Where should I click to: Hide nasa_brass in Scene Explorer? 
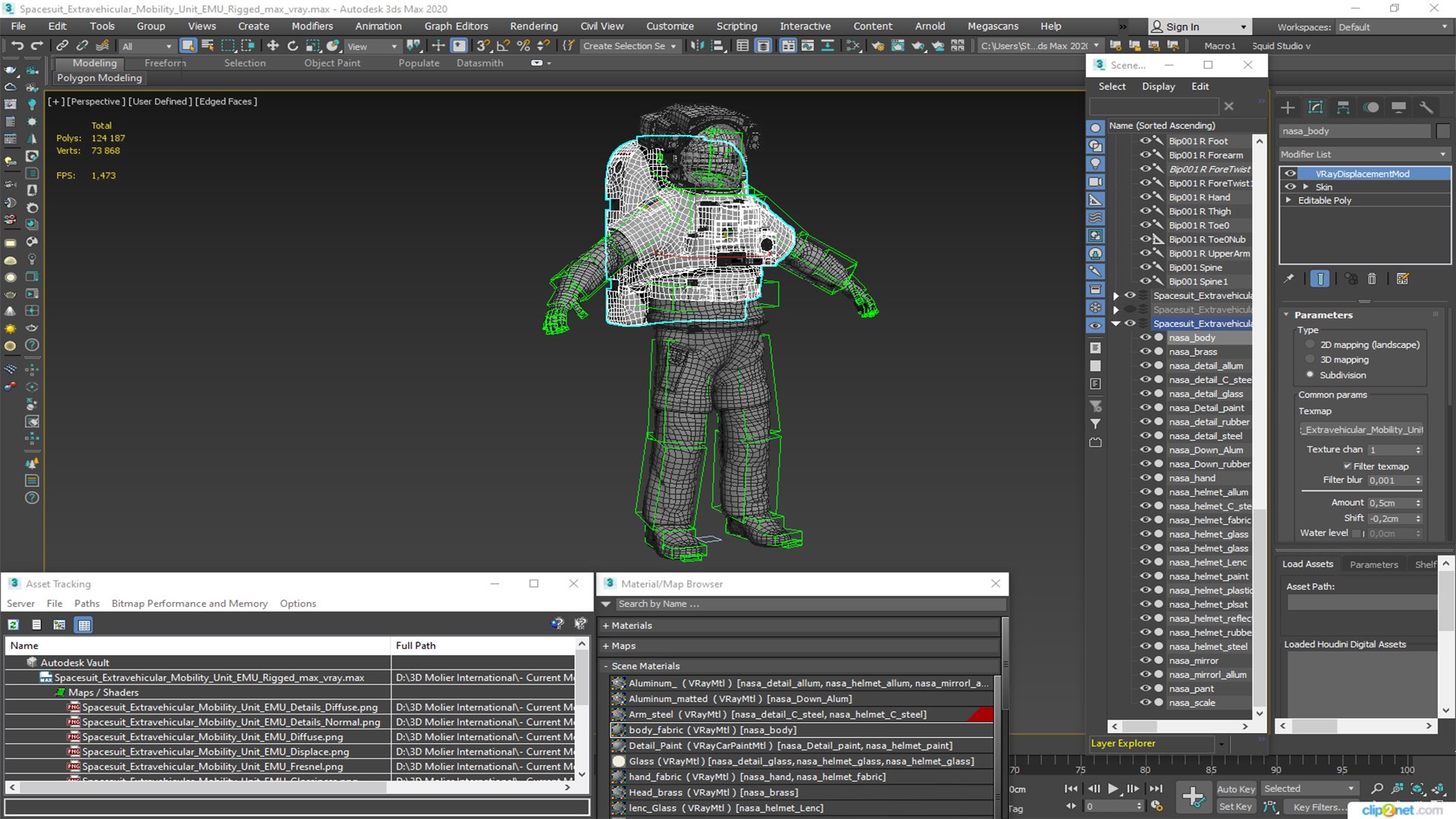1145,351
